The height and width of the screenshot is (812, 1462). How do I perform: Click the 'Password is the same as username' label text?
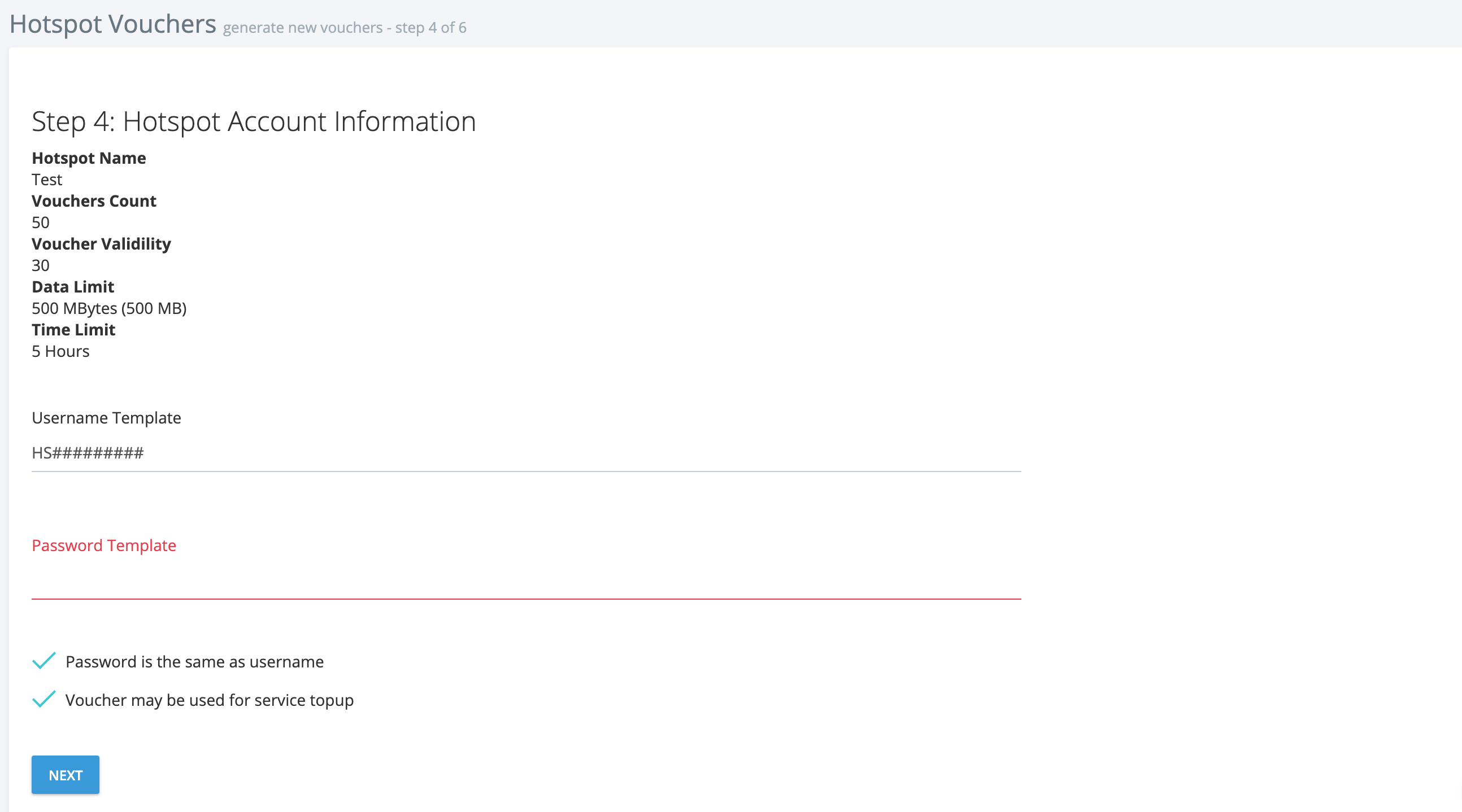point(194,662)
